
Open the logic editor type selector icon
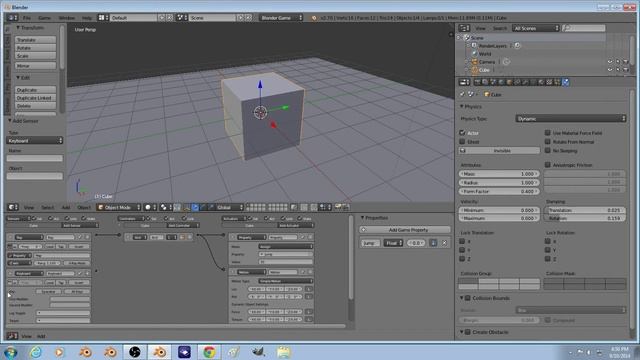[x=12, y=336]
